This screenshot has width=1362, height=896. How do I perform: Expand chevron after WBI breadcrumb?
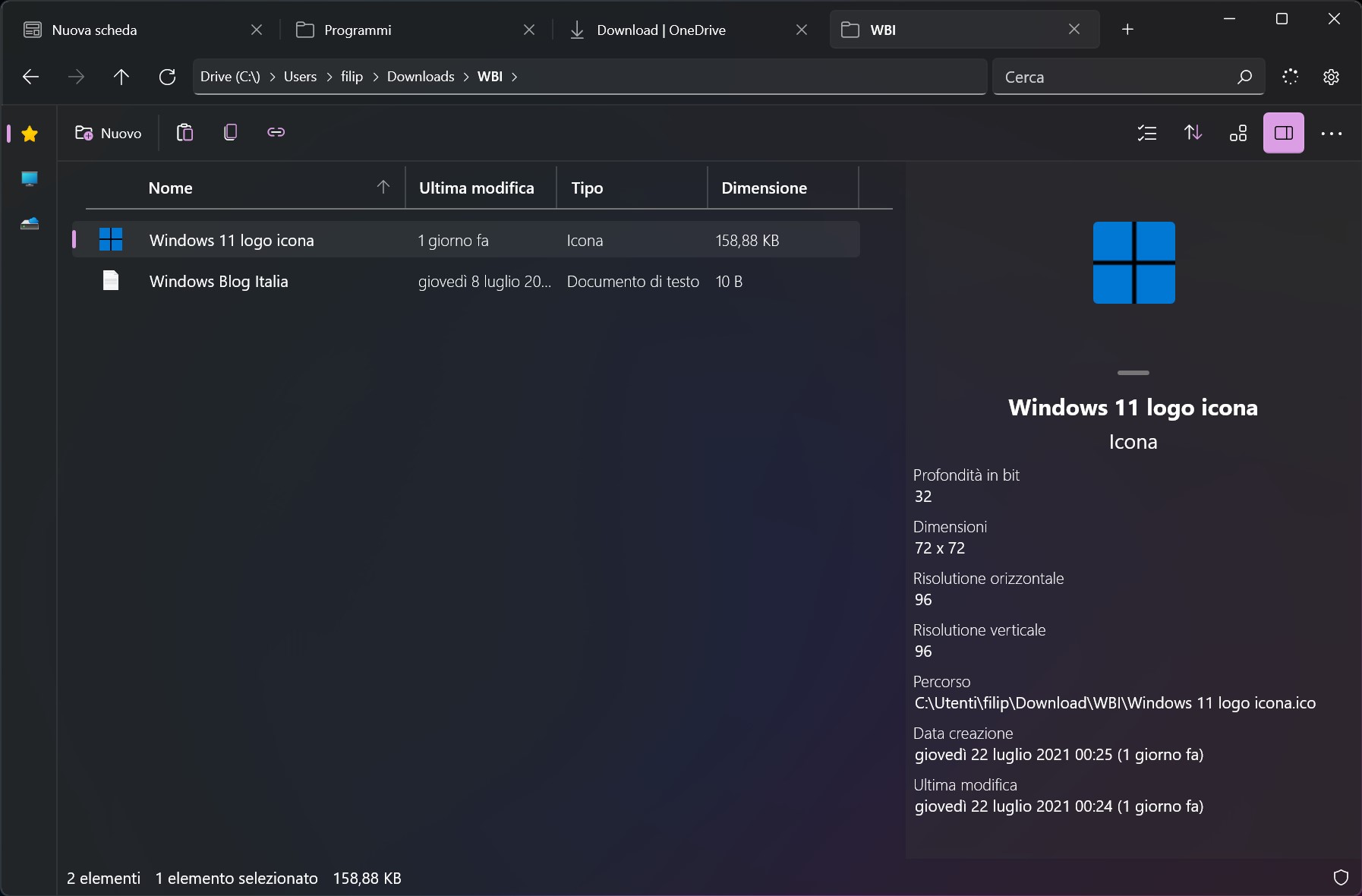[x=515, y=77]
